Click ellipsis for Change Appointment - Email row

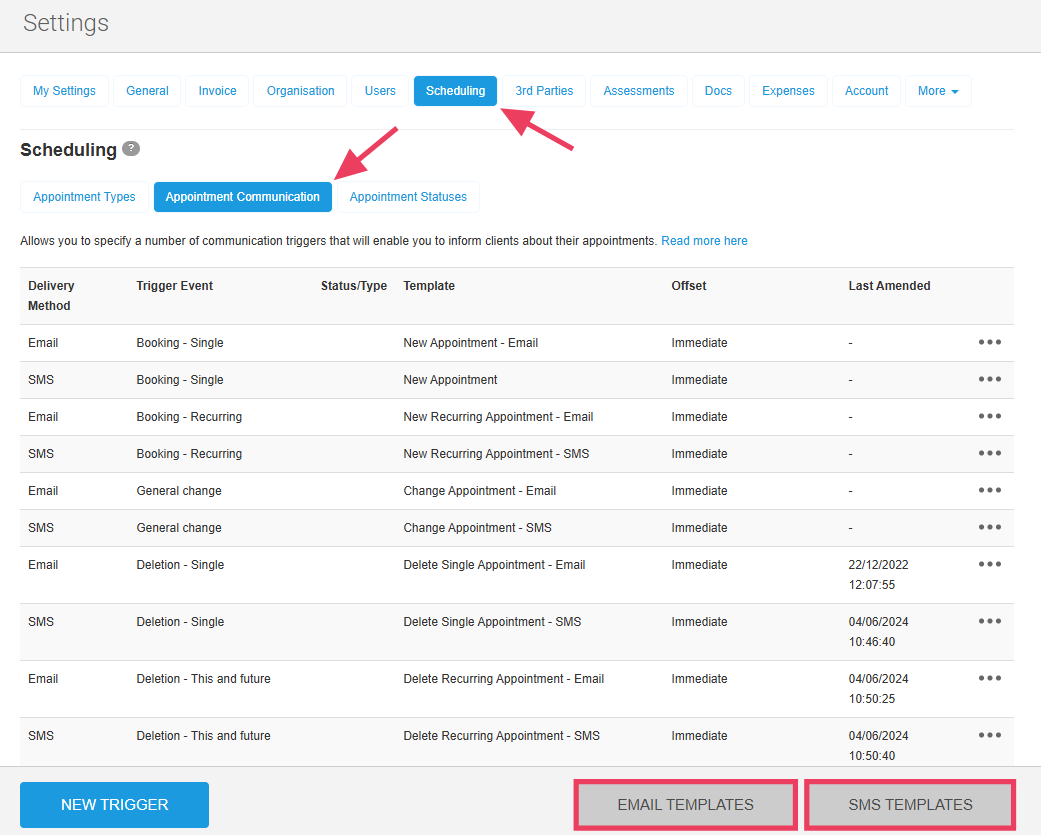click(x=989, y=490)
